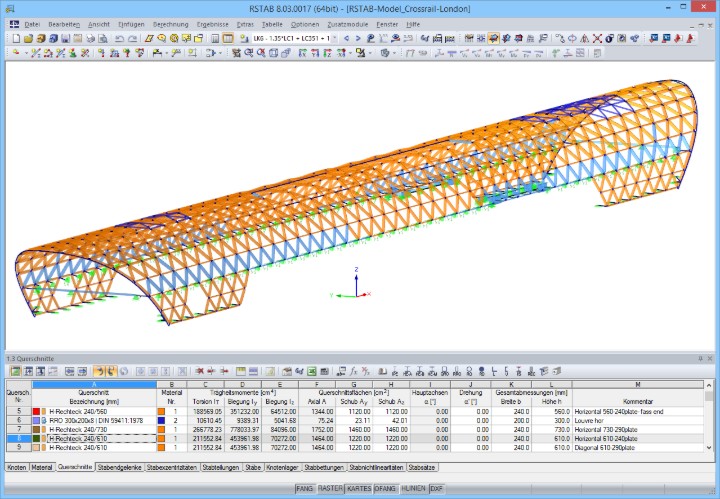Open the Datei menu
The height and width of the screenshot is (499, 720).
[32, 24]
